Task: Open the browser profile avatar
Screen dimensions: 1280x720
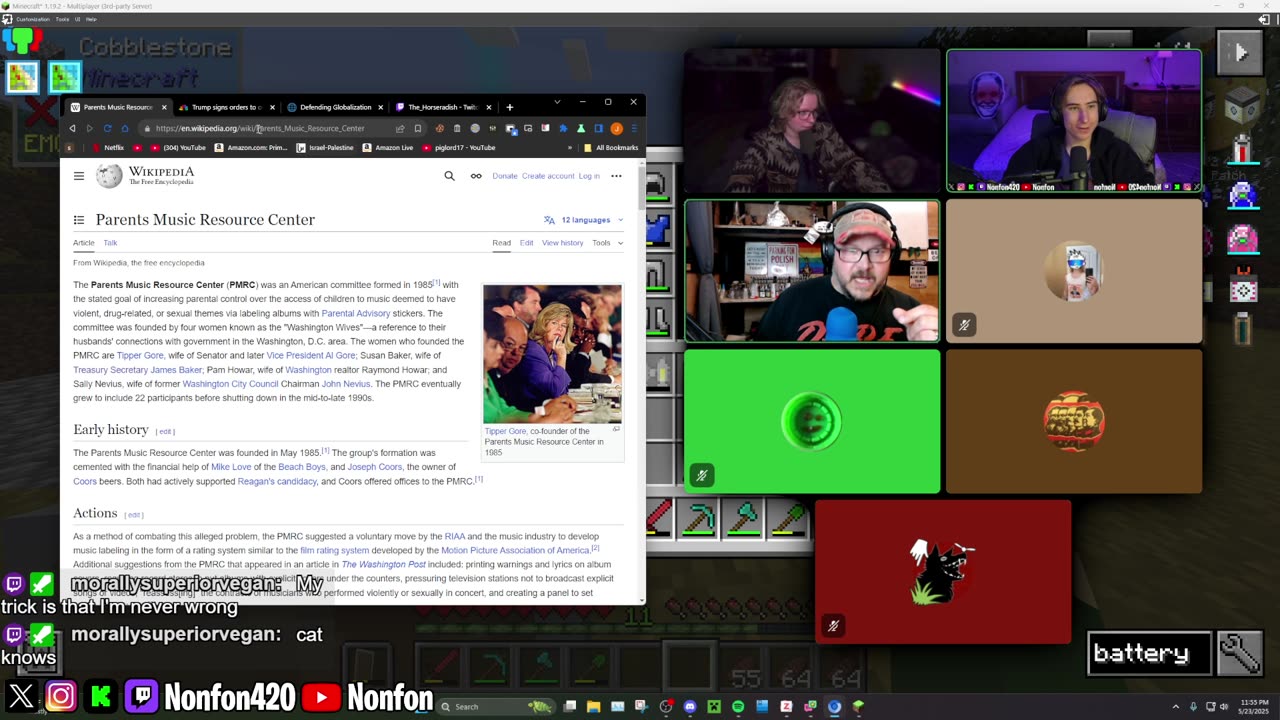Action: [616, 128]
